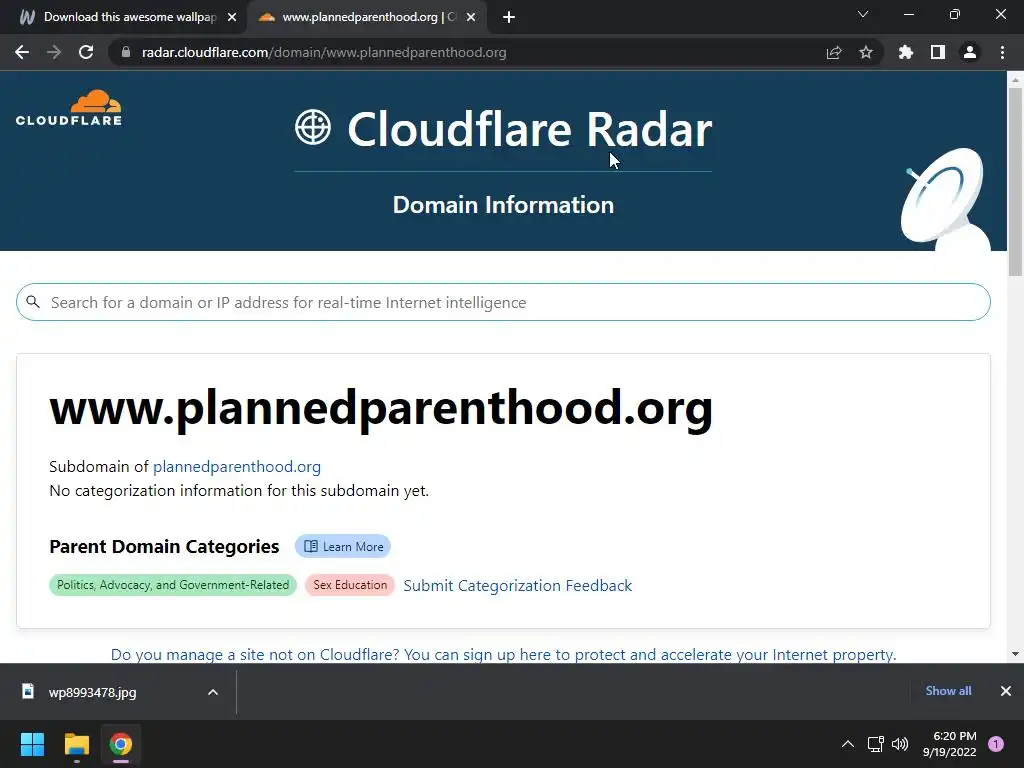Close the plannedparenthood.org tab
The image size is (1024, 768).
coord(471,18)
